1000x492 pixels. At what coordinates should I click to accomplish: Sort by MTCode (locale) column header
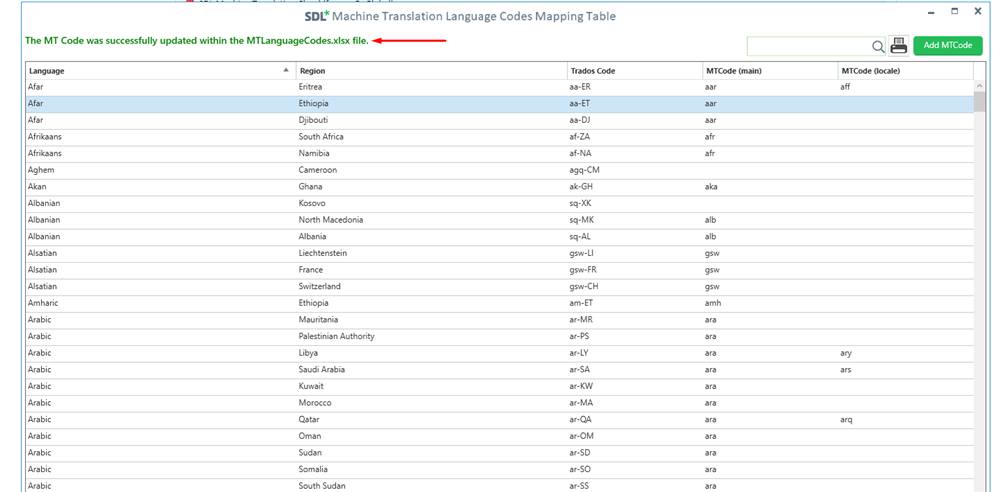tap(905, 71)
